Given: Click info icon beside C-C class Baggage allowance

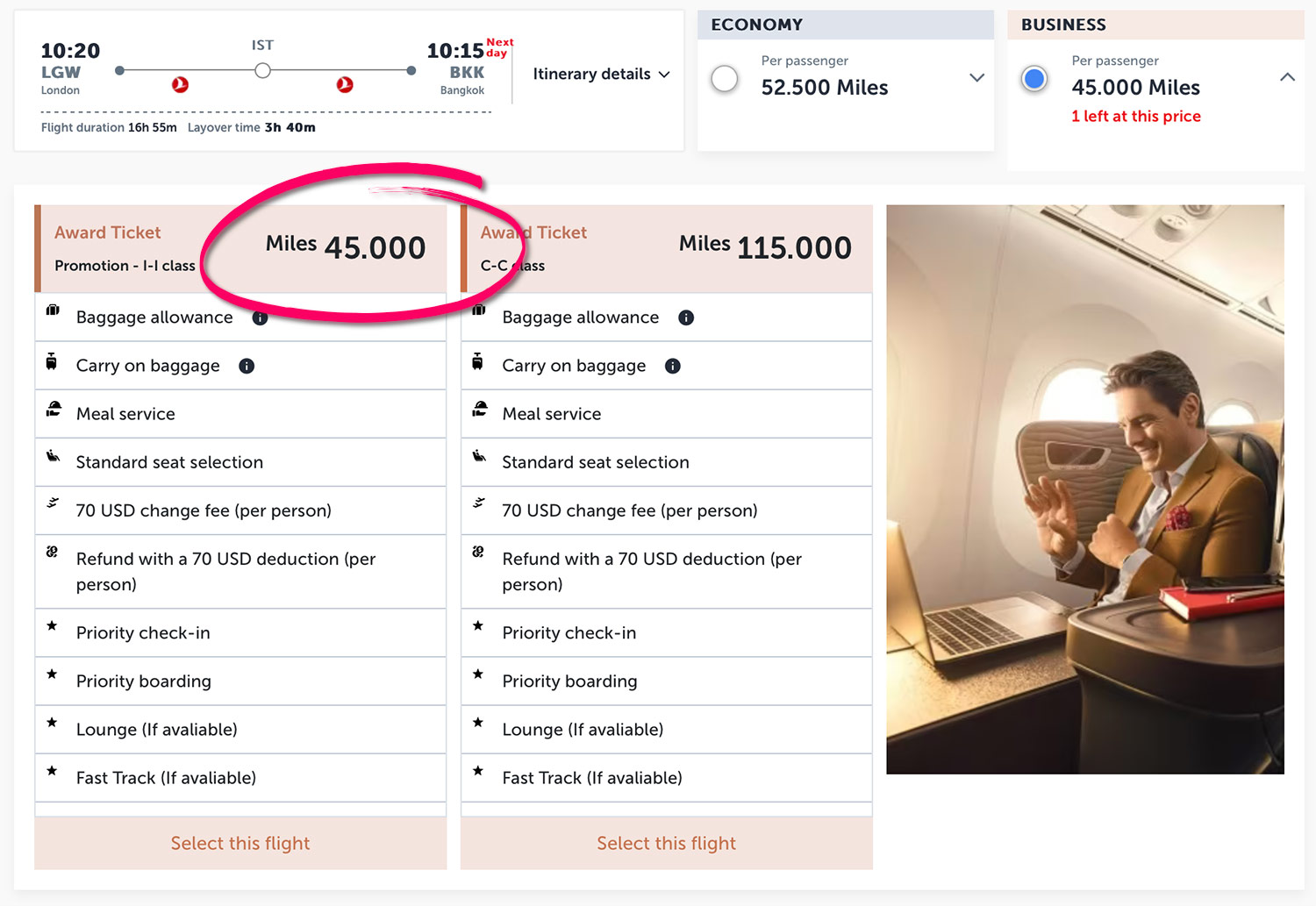Looking at the screenshot, I should 686,317.
